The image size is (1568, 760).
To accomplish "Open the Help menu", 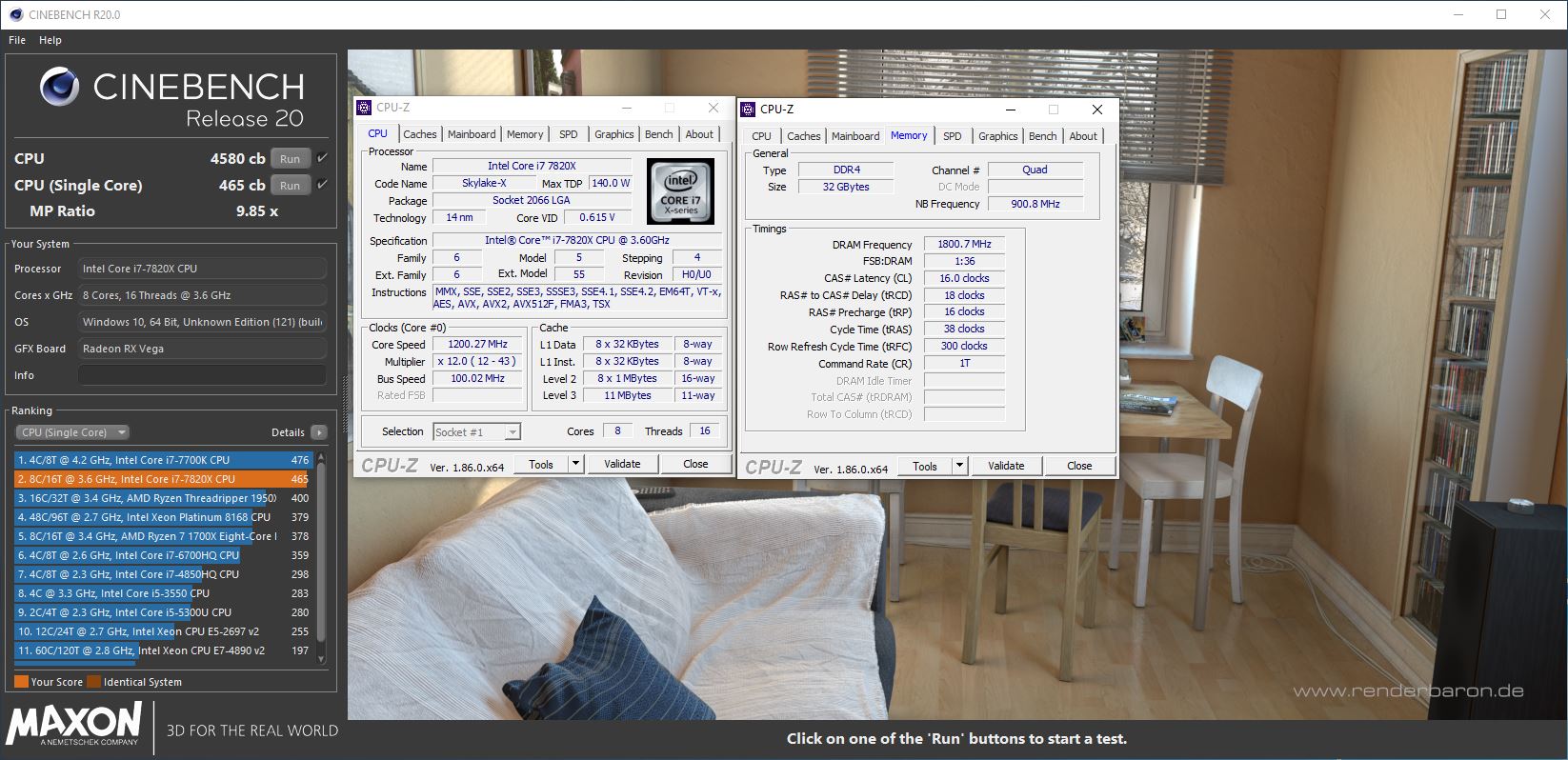I will pos(50,40).
